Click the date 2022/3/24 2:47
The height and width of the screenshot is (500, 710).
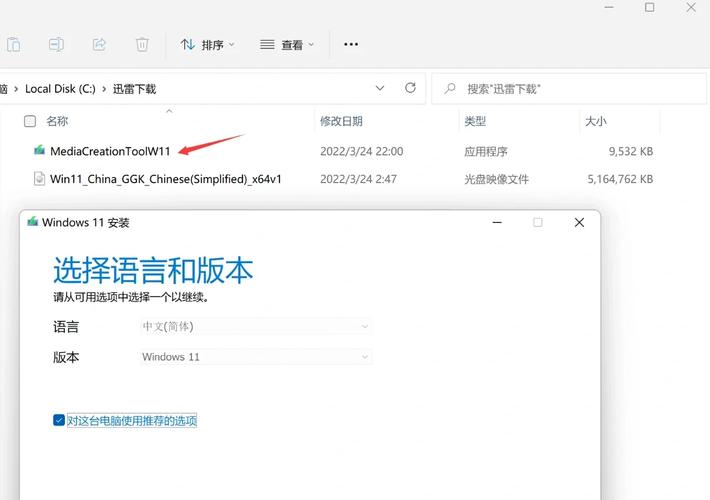coord(358,179)
